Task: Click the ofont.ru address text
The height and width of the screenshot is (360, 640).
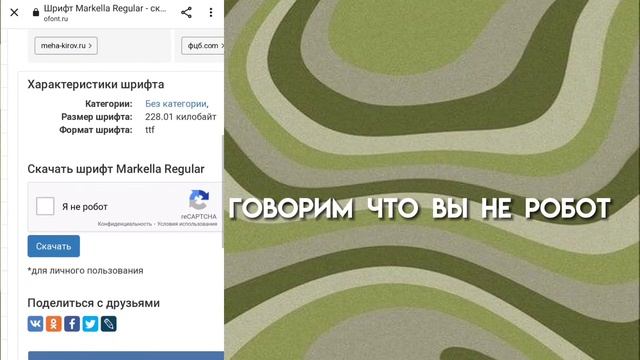Action: [56, 19]
